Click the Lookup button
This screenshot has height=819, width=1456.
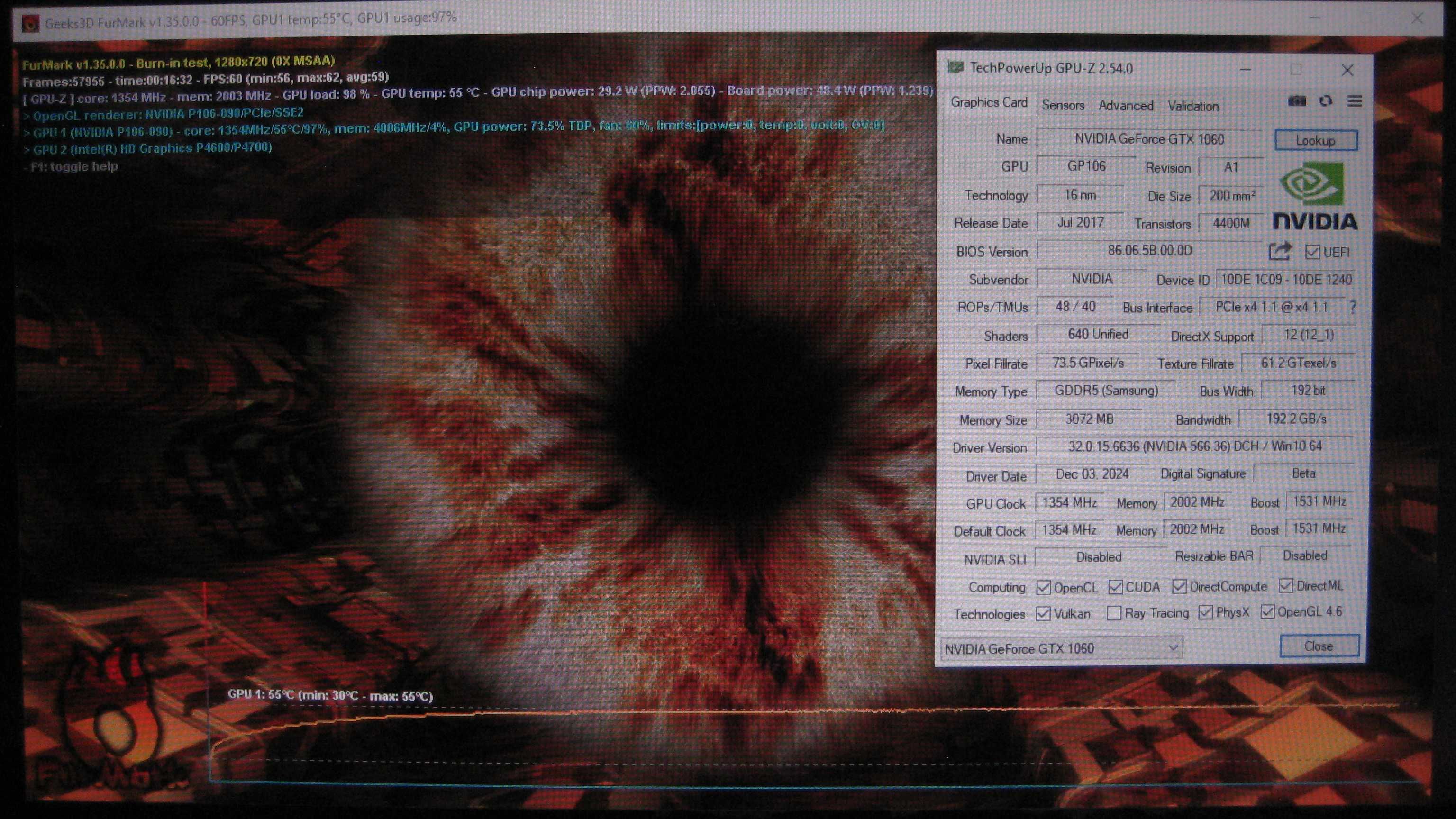pyautogui.click(x=1316, y=140)
